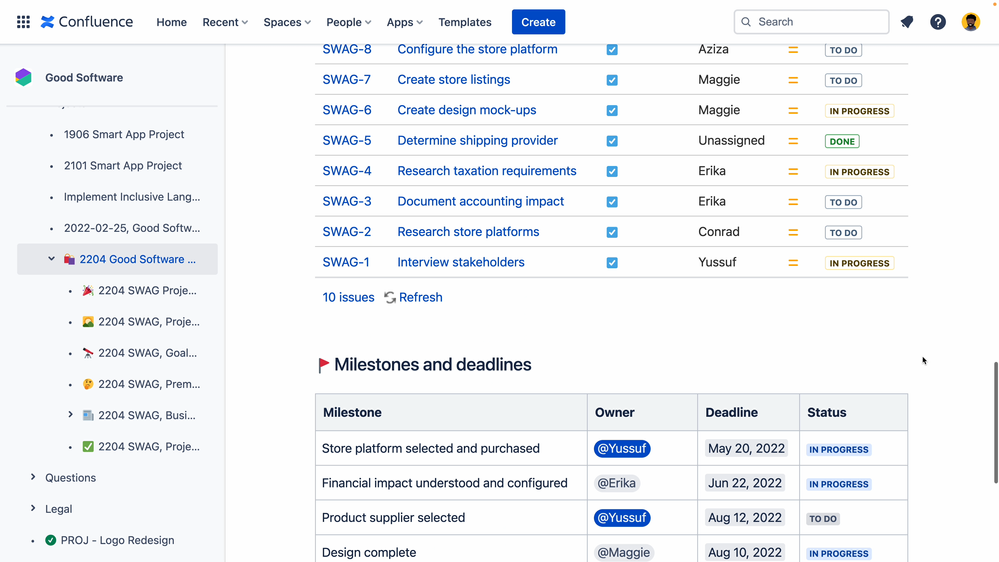Click the Create store listings link

(x=454, y=80)
